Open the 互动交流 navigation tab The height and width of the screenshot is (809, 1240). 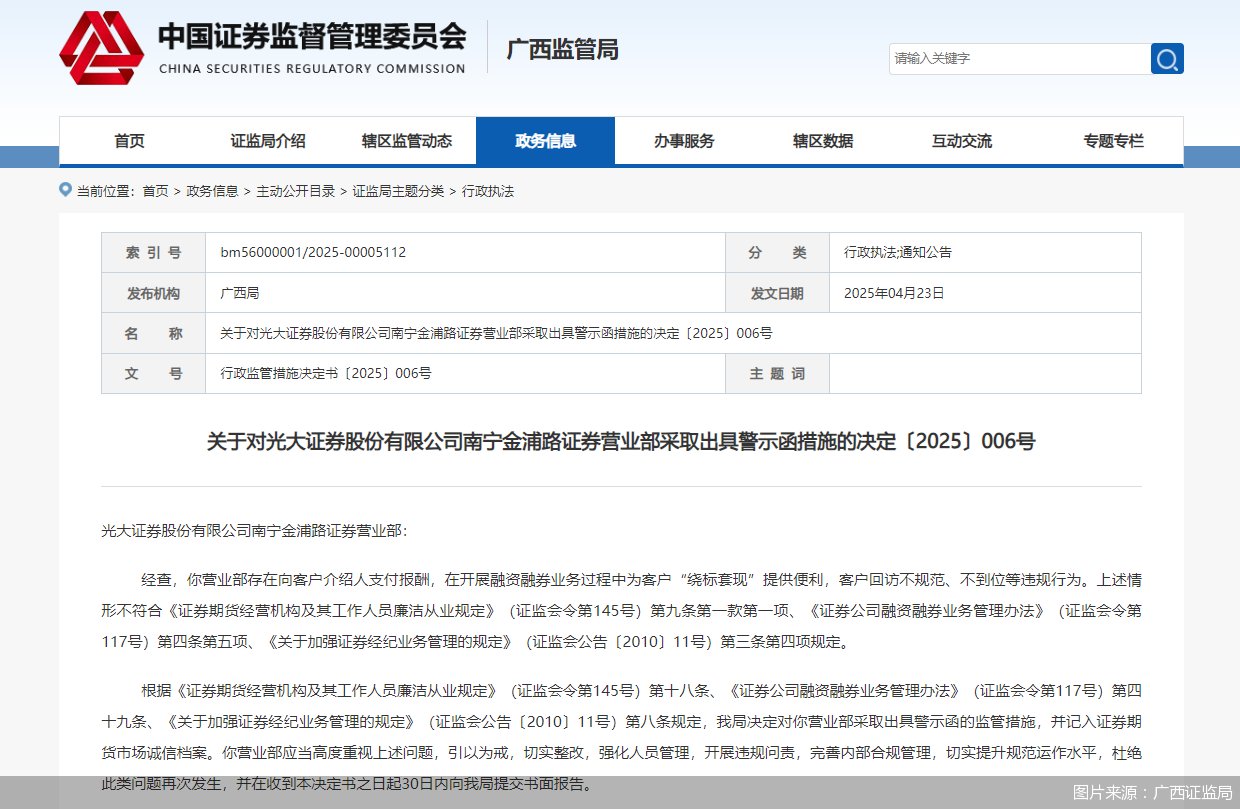click(x=962, y=141)
